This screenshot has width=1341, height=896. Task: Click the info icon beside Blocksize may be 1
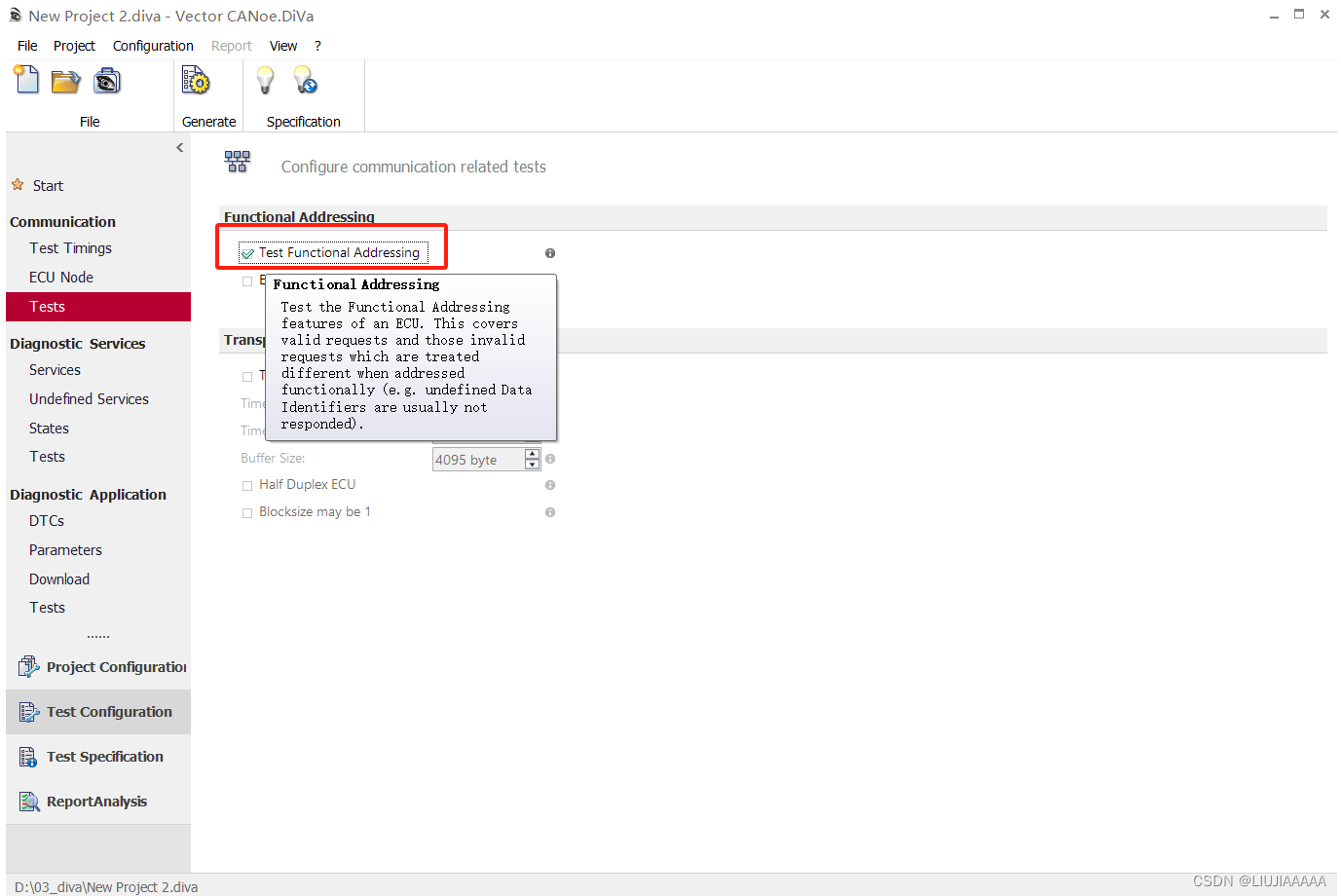tap(550, 512)
